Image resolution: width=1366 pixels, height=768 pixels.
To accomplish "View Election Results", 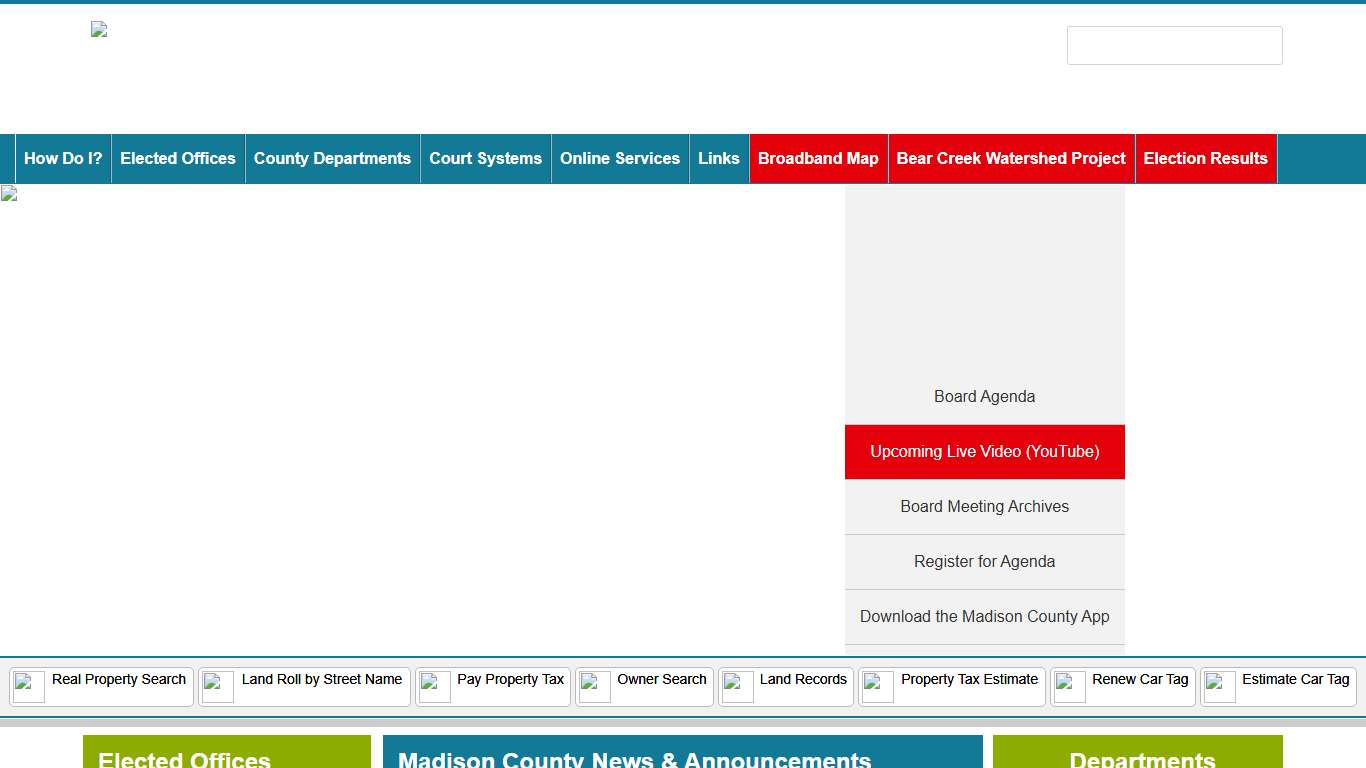I will [1205, 159].
